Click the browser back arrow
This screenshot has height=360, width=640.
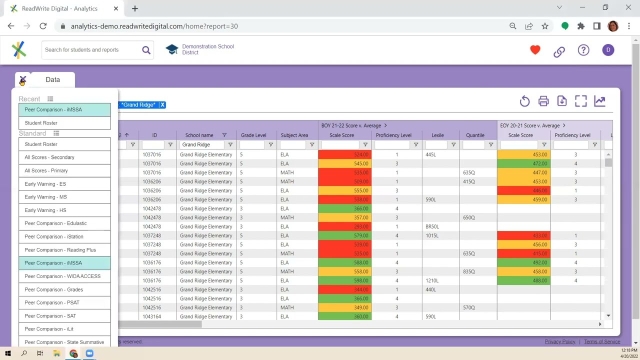[11, 26]
